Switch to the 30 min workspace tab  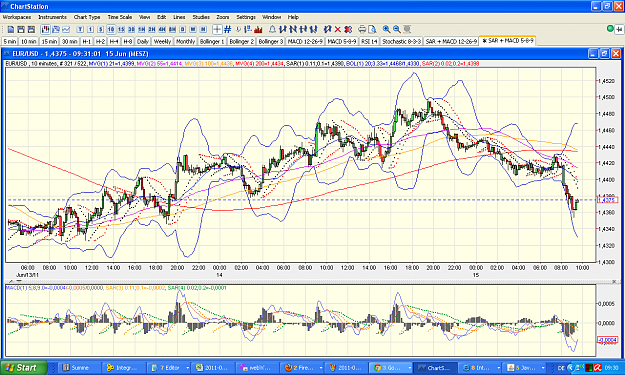tap(70, 41)
